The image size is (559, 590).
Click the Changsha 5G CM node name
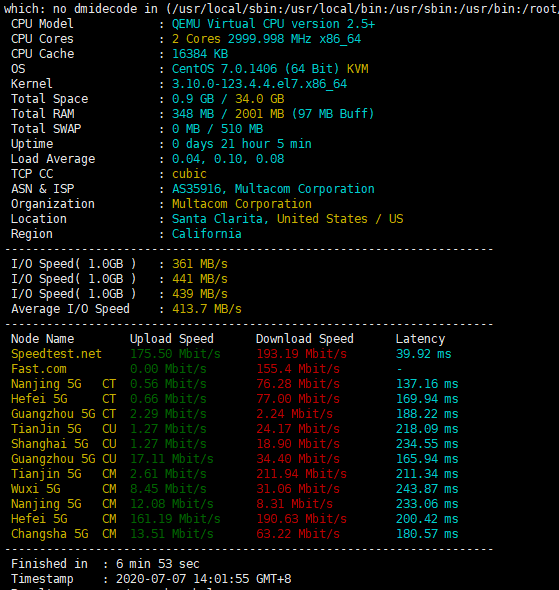[x=63, y=534]
